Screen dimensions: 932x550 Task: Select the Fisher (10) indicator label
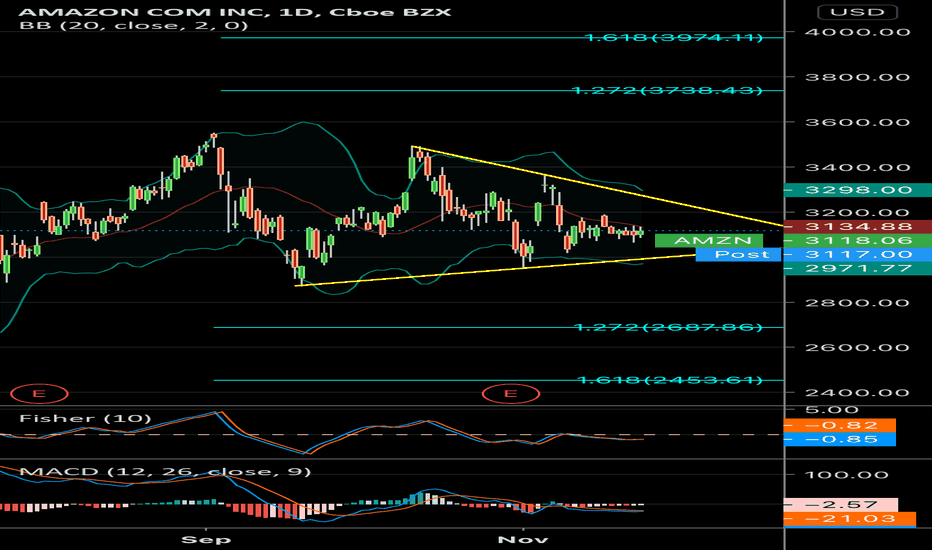[x=85, y=419]
